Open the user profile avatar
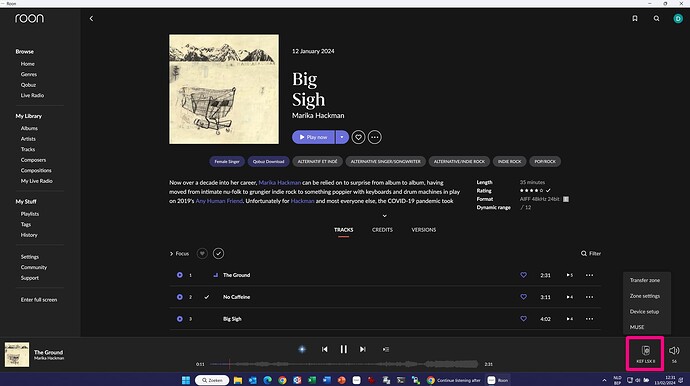 pyautogui.click(x=678, y=18)
